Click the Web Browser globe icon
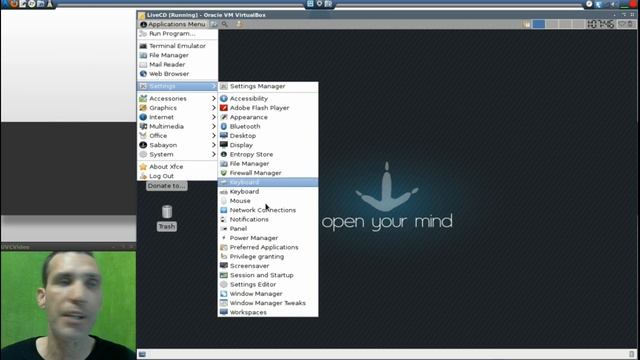This screenshot has height=360, width=640. [143, 74]
